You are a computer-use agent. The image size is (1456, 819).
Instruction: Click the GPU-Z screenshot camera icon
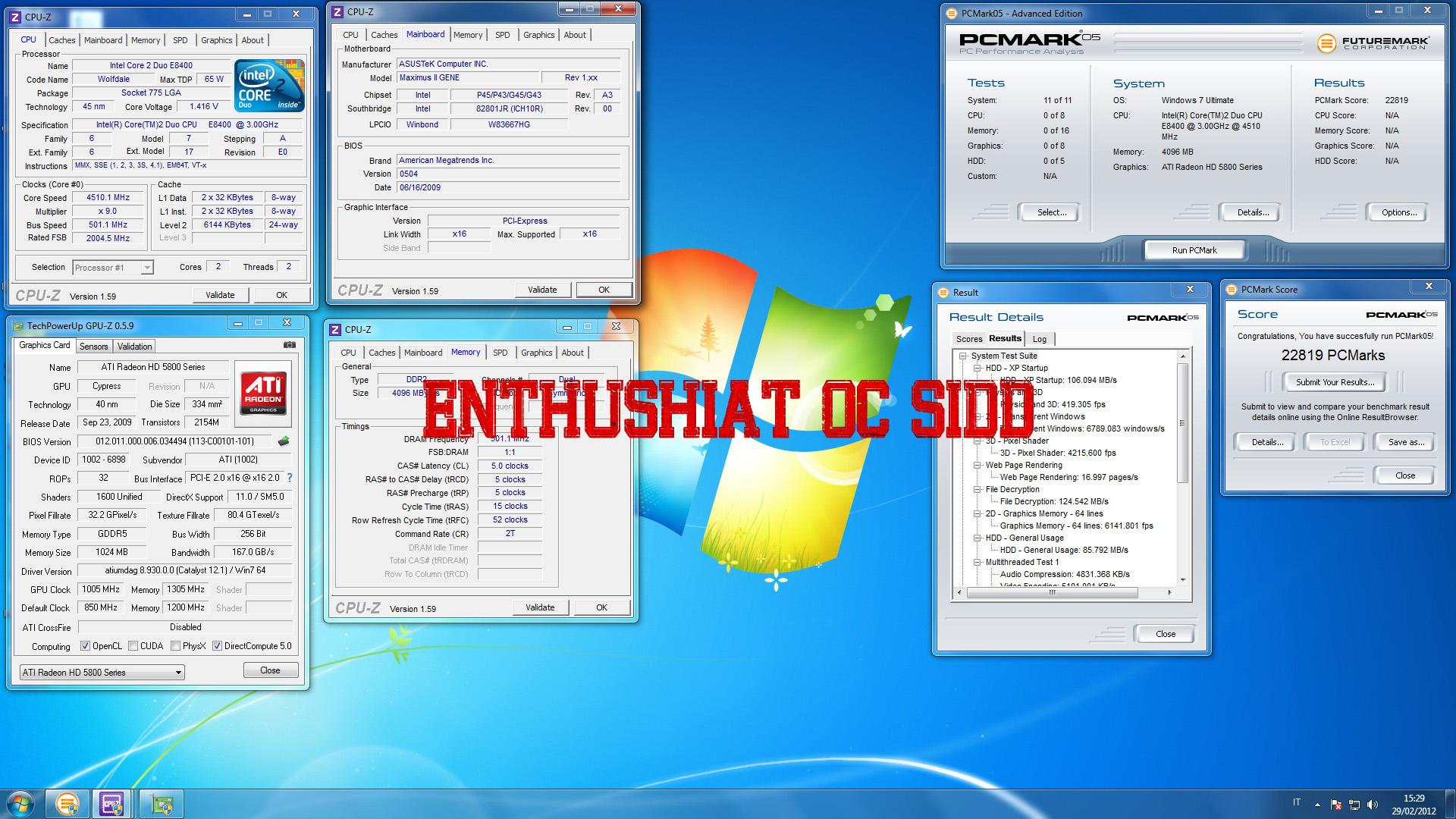(289, 344)
